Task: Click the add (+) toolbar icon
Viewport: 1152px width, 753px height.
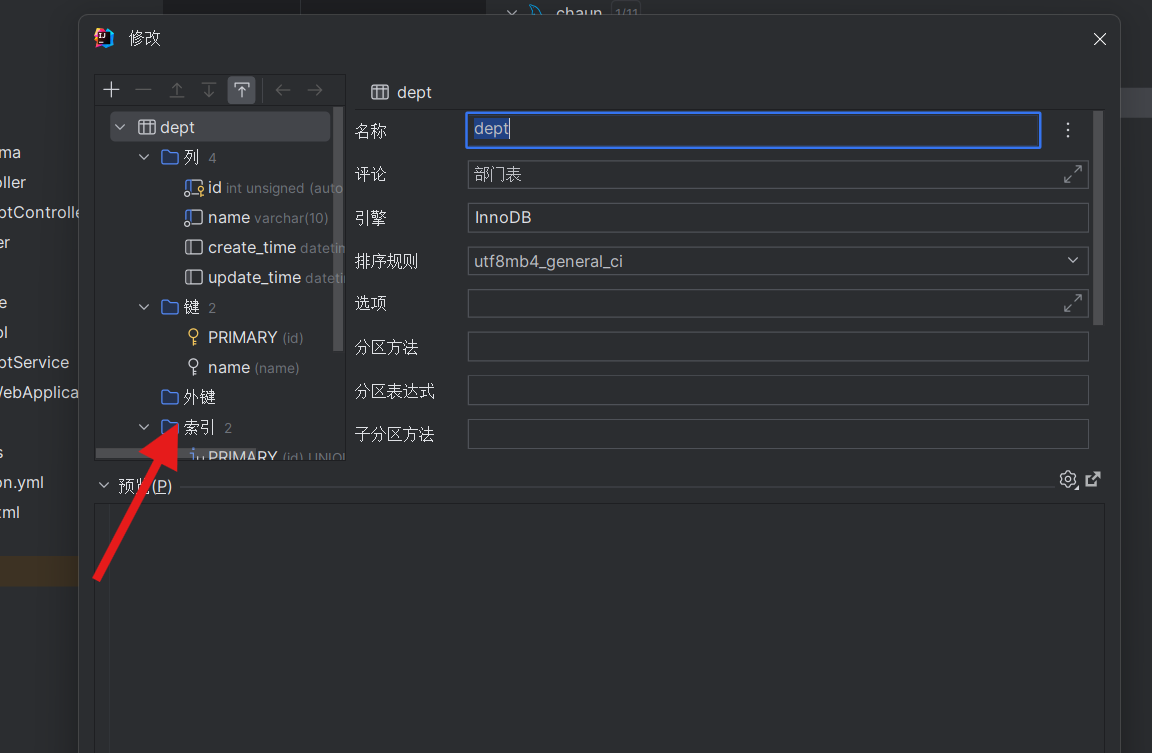Action: click(x=112, y=90)
